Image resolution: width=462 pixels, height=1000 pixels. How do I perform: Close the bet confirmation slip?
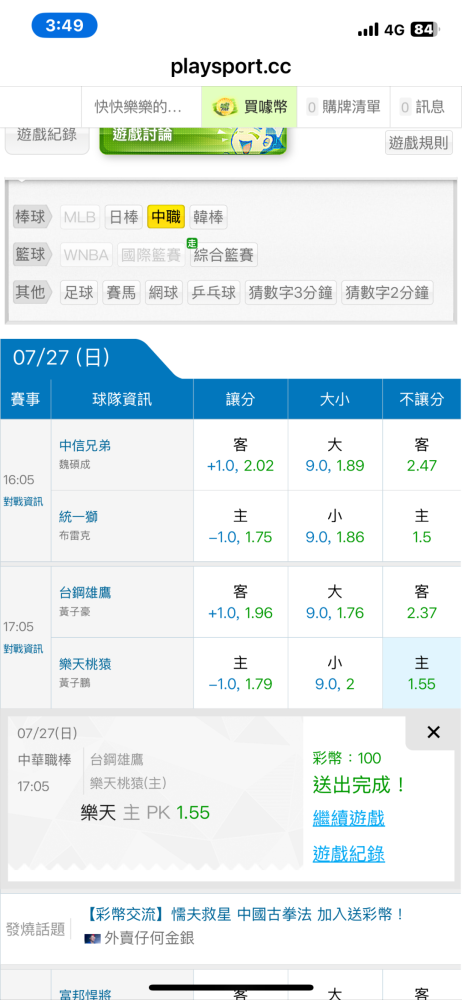pyautogui.click(x=433, y=732)
